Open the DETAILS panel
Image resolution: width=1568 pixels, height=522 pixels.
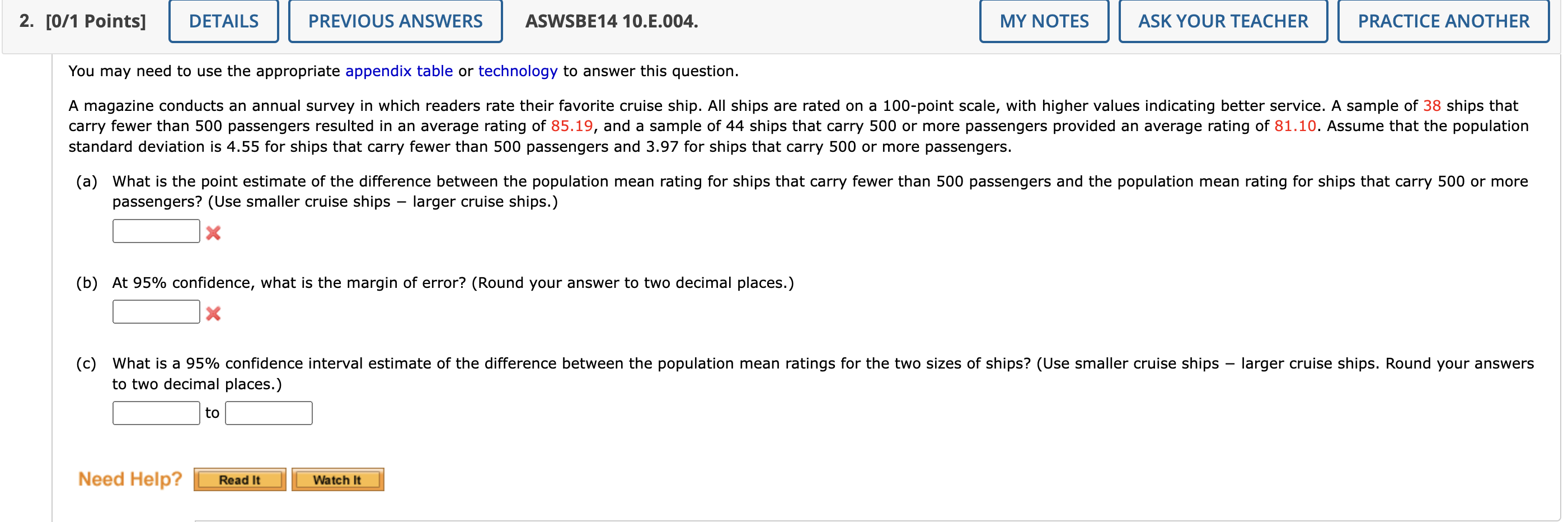tap(223, 21)
